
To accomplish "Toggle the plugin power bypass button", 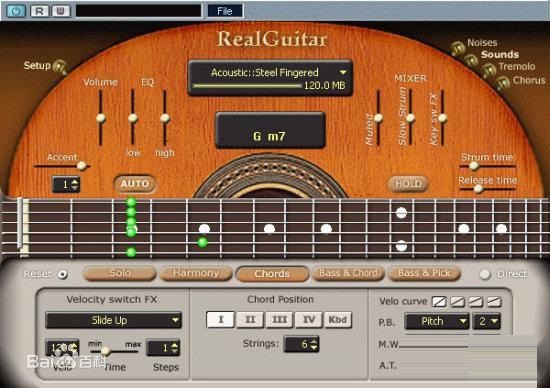I will point(15,11).
